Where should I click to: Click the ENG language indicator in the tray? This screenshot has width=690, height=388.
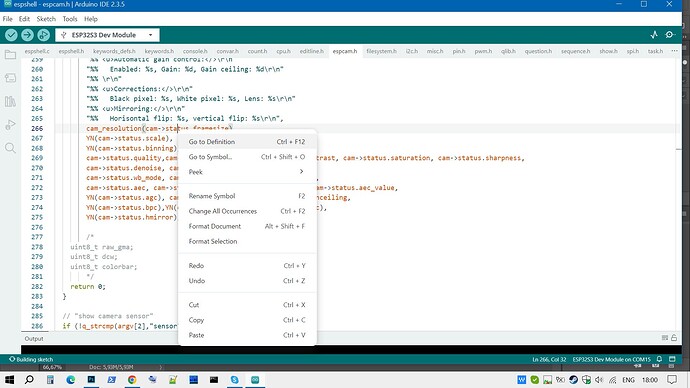628,380
